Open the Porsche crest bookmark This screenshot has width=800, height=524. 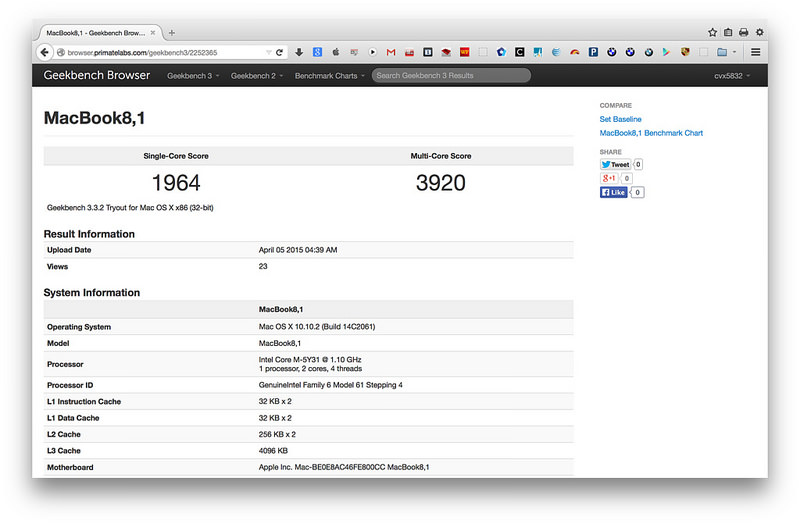point(685,52)
